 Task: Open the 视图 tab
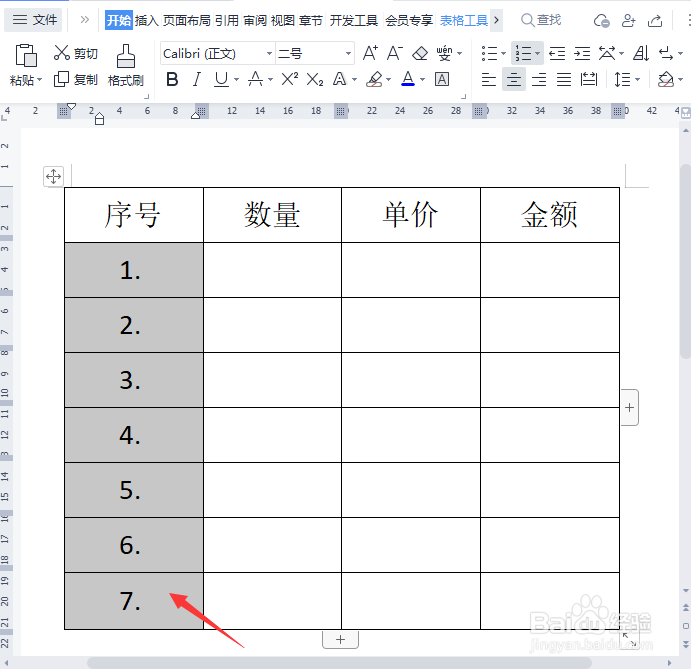(282, 20)
